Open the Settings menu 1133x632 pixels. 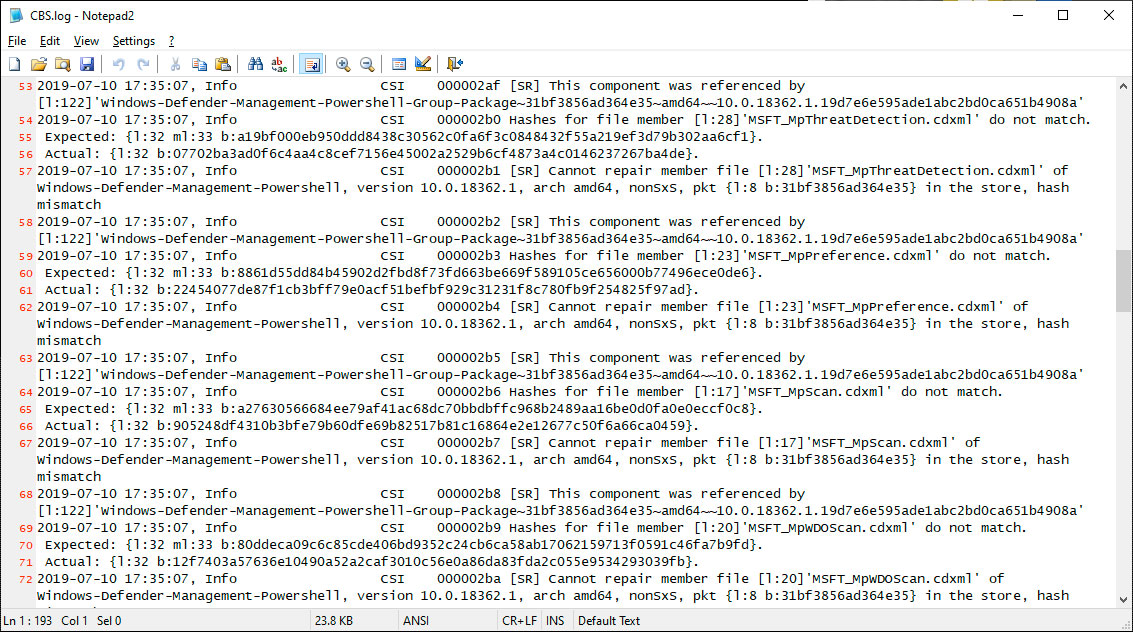tap(134, 41)
